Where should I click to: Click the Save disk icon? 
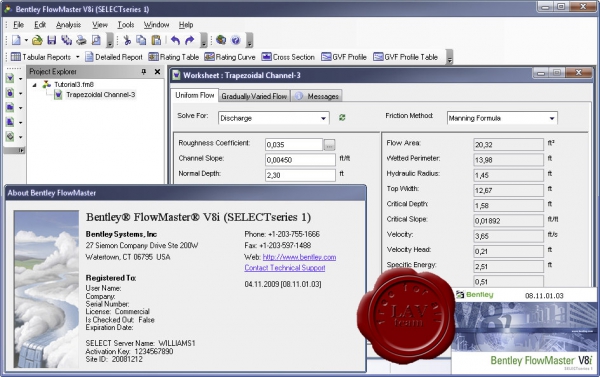coord(51,40)
